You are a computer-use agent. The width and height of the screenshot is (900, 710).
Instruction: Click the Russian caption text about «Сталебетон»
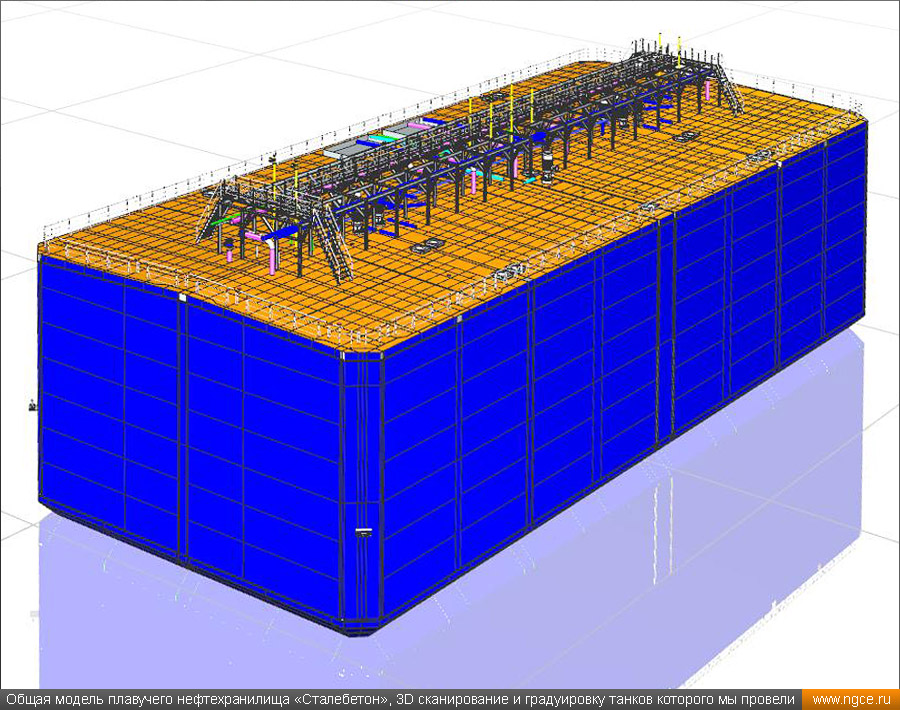coord(400,700)
